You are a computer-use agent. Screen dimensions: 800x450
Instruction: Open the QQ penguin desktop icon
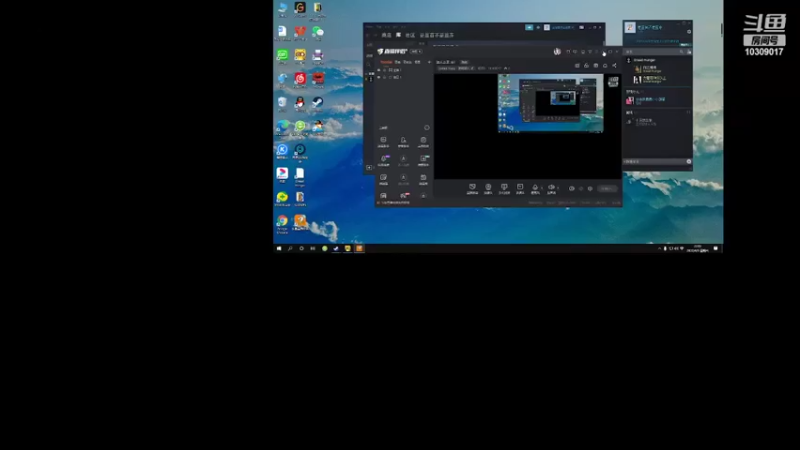pos(299,102)
